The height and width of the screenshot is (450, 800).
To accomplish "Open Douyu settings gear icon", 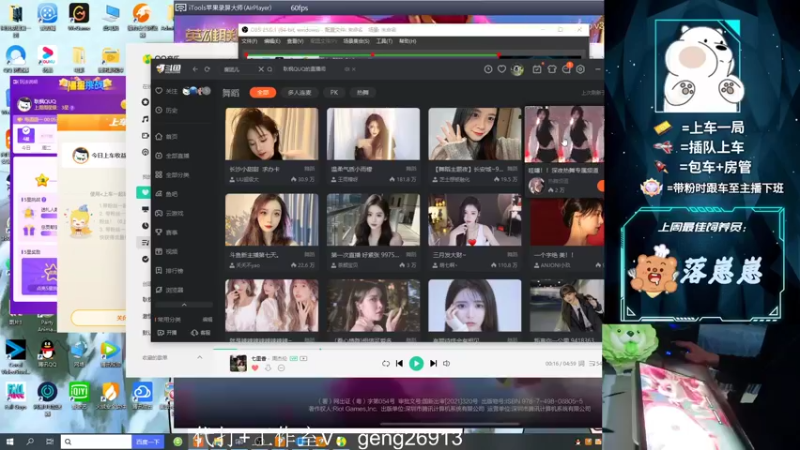I will (581, 69).
